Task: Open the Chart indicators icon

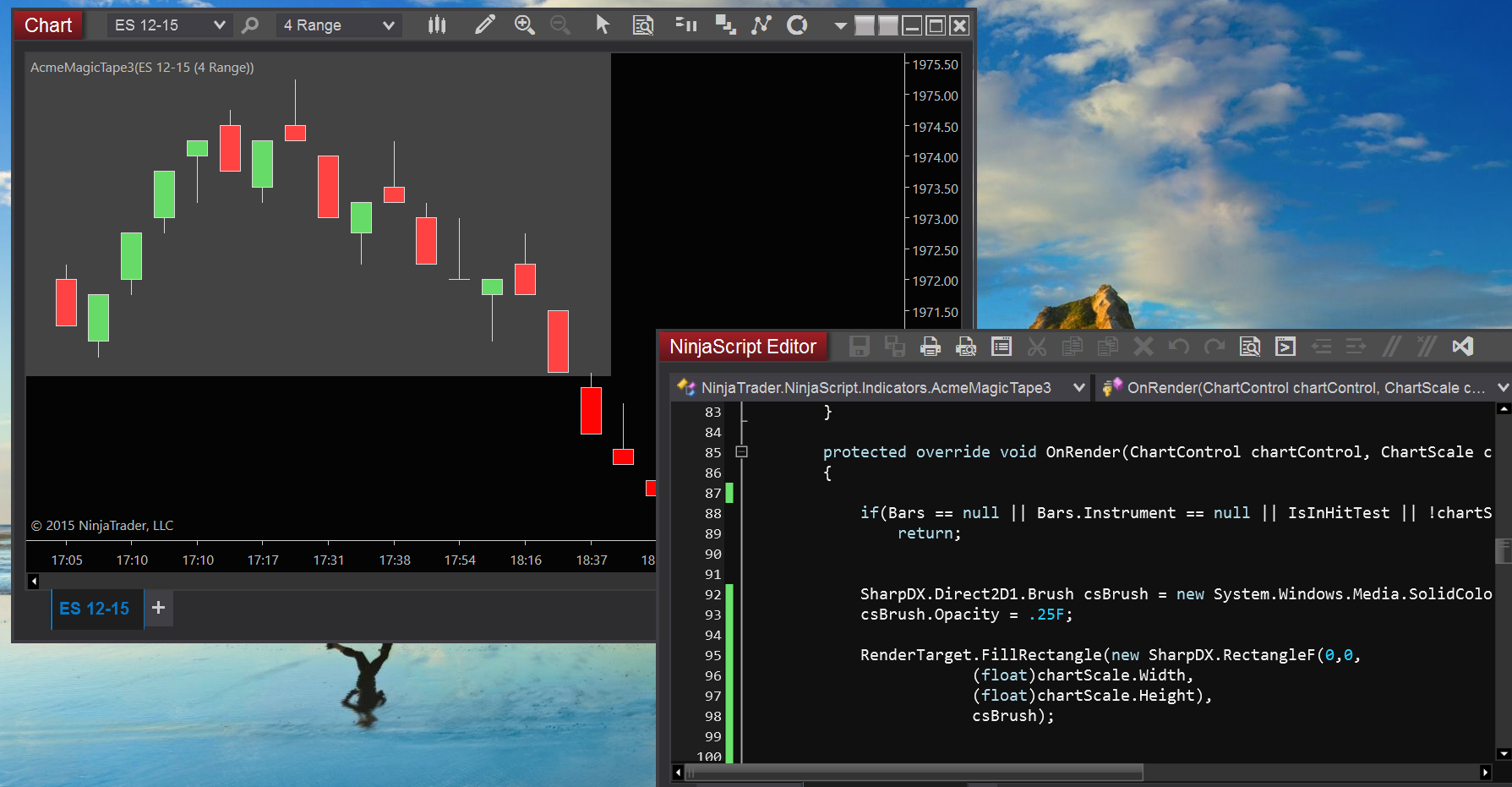Action: click(x=761, y=25)
